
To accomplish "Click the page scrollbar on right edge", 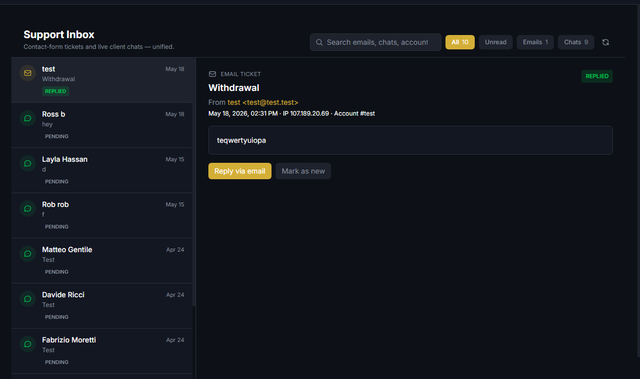I will click(x=638, y=180).
